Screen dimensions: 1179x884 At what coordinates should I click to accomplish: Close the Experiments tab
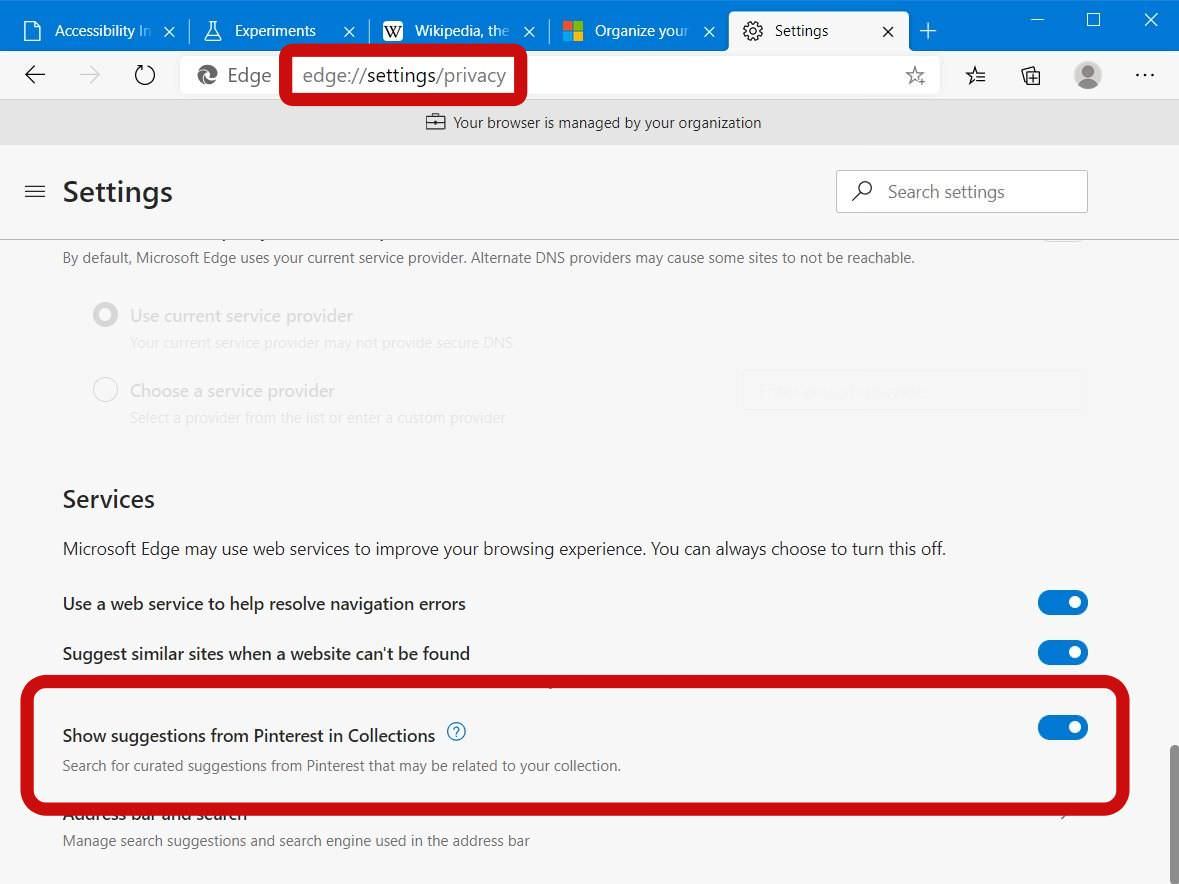[349, 32]
